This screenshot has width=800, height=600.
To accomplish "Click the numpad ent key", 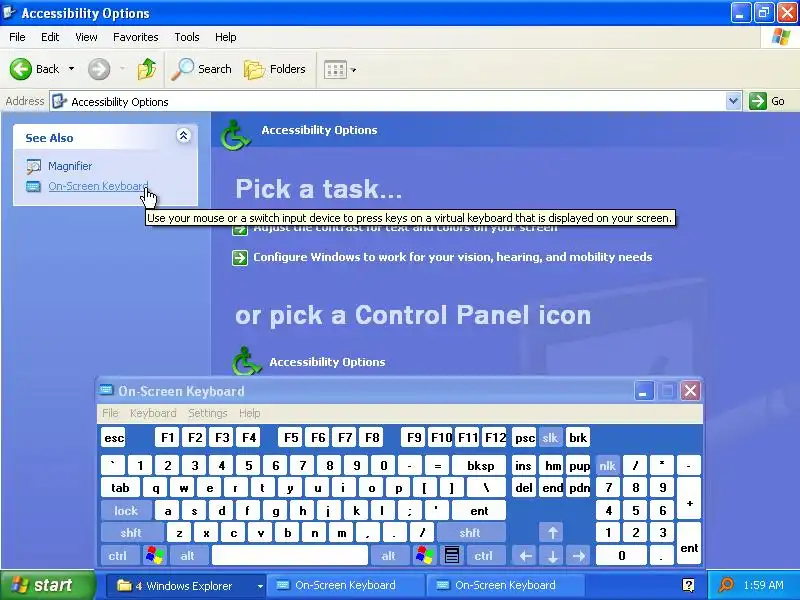I will pyautogui.click(x=689, y=544).
